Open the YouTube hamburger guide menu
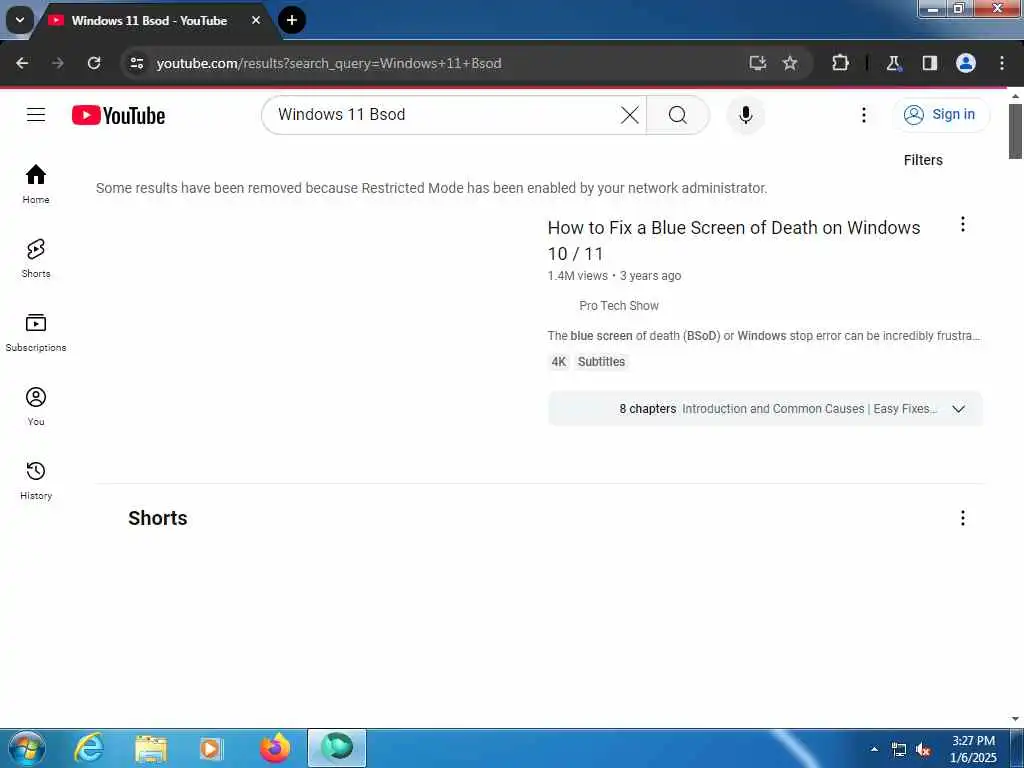1024x768 pixels. [x=36, y=115]
